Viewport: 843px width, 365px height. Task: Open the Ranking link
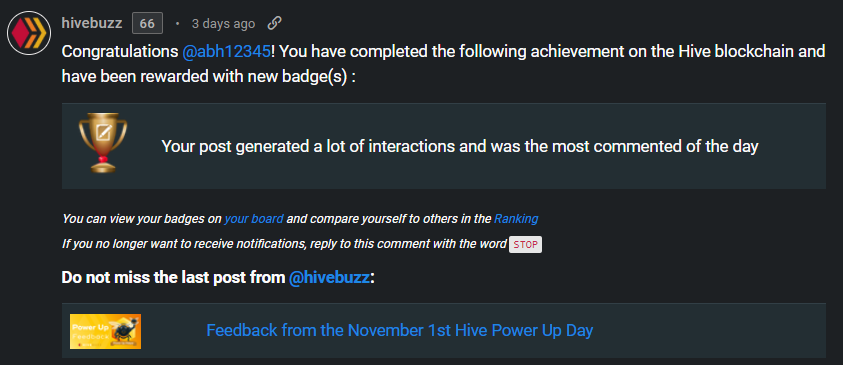[516, 219]
